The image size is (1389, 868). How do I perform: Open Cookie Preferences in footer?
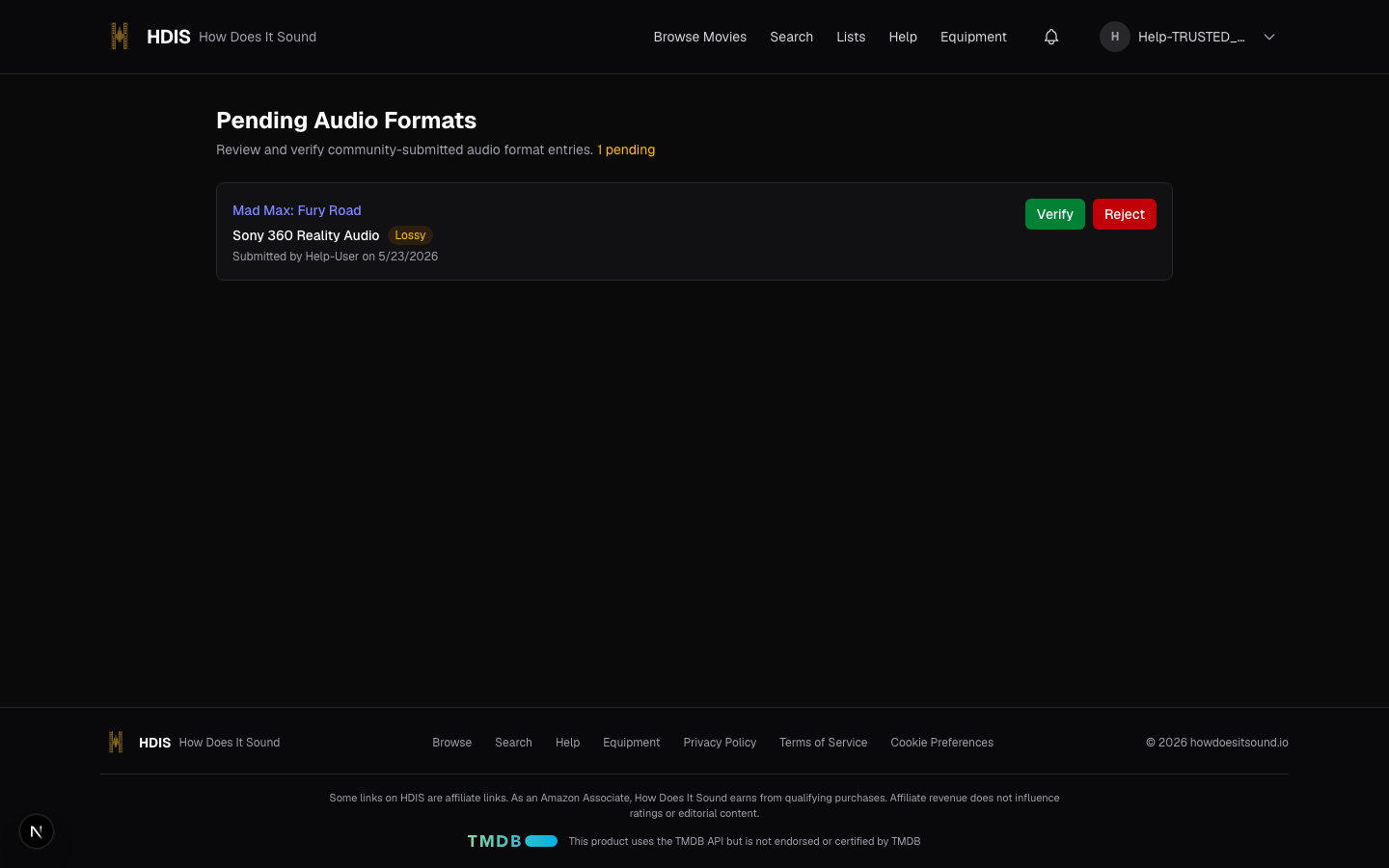point(941,743)
